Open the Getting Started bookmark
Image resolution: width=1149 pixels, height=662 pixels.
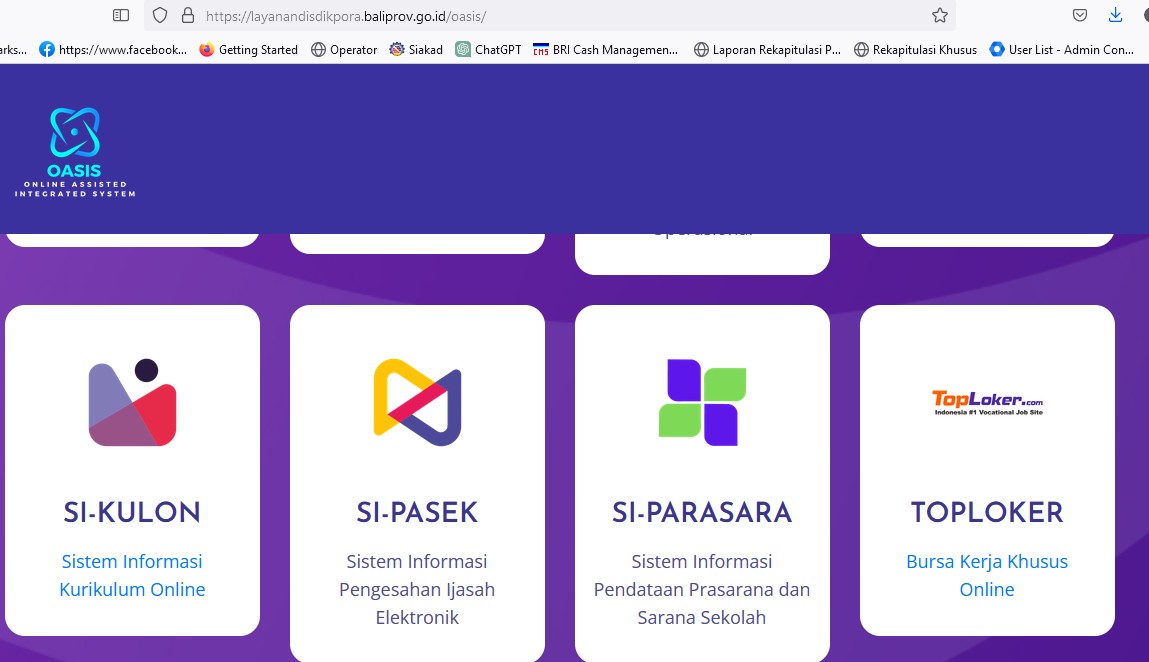click(x=248, y=49)
